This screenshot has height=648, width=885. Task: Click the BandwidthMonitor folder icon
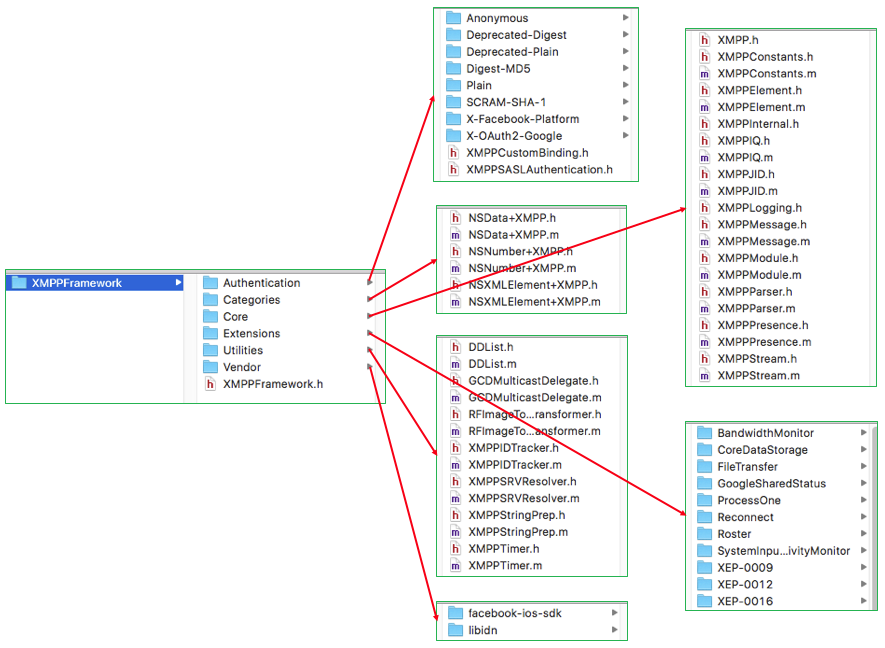704,433
